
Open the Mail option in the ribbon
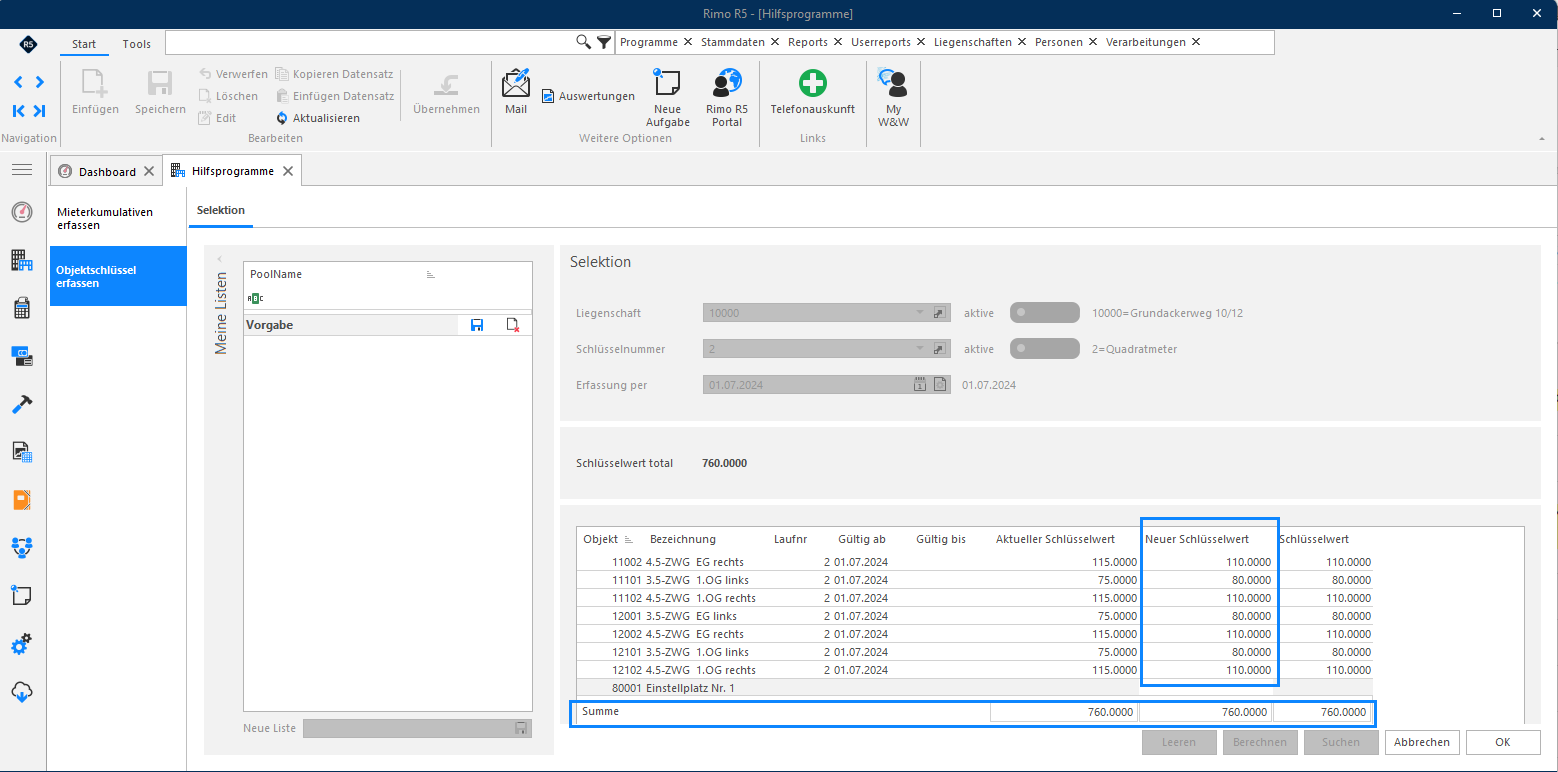point(516,91)
